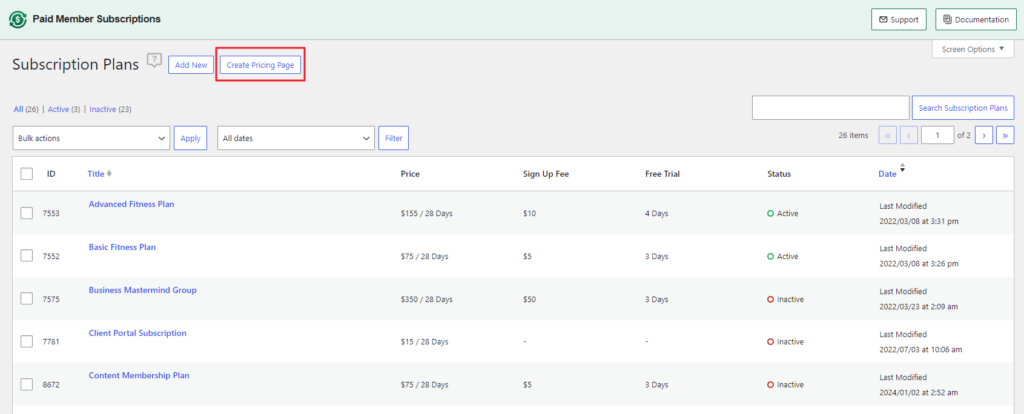Check the Content Membership Plan row checkbox
This screenshot has width=1024, height=414.
pyautogui.click(x=27, y=384)
